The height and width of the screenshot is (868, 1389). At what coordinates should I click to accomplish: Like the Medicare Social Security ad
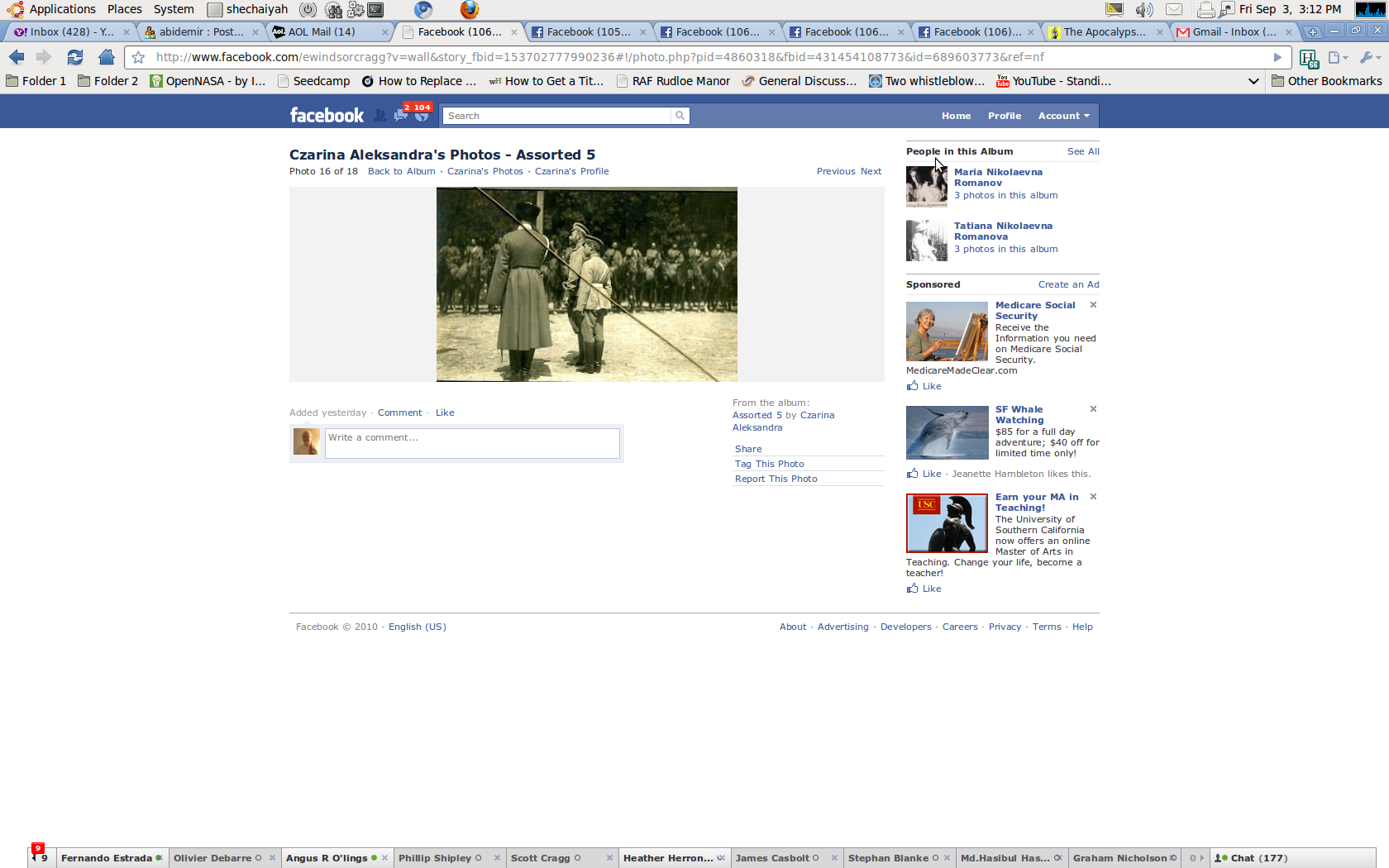click(x=931, y=386)
